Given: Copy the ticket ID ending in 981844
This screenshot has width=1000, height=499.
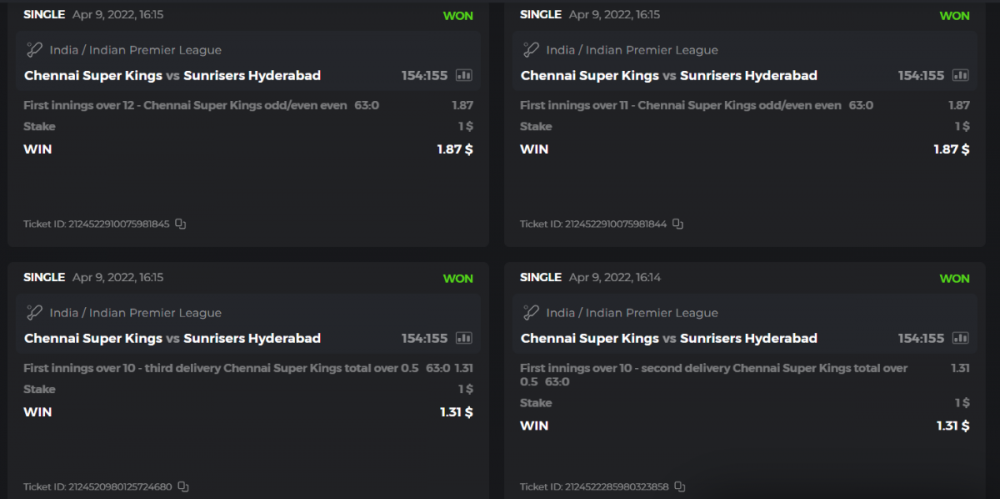Looking at the screenshot, I should click(x=678, y=224).
